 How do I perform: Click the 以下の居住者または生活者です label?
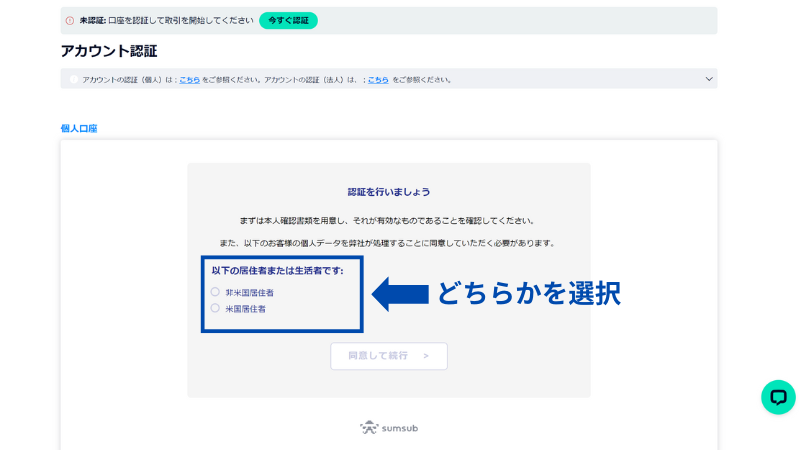click(x=278, y=270)
